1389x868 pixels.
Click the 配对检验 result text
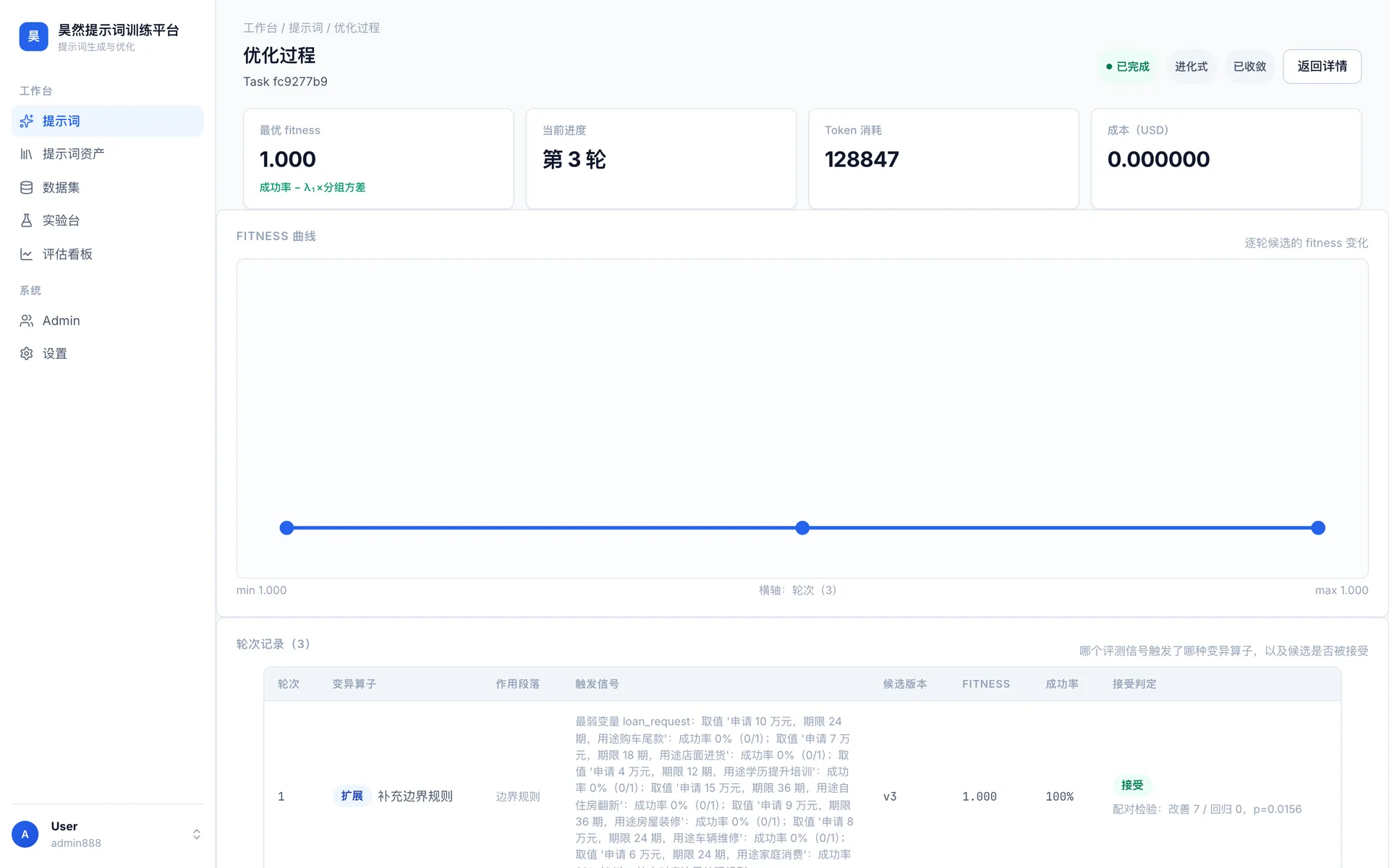(x=1207, y=809)
